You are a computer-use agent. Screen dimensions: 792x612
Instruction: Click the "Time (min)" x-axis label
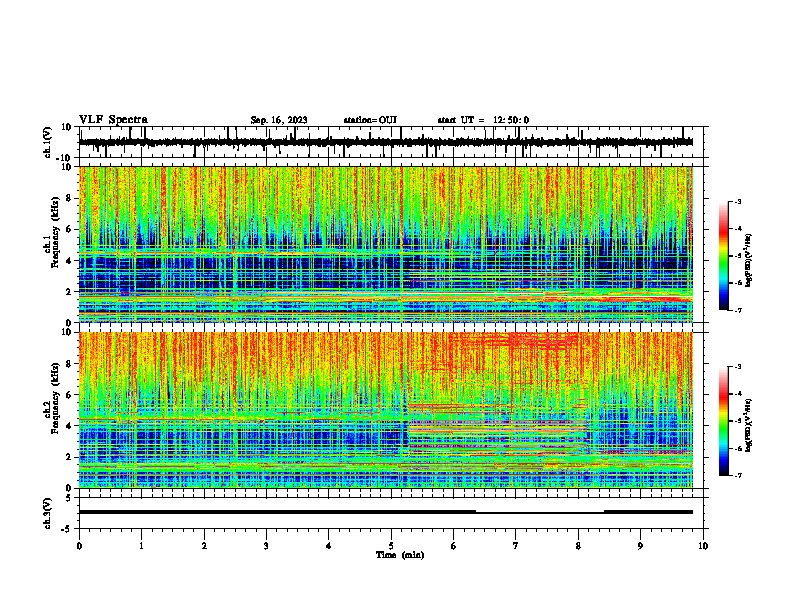tap(400, 555)
